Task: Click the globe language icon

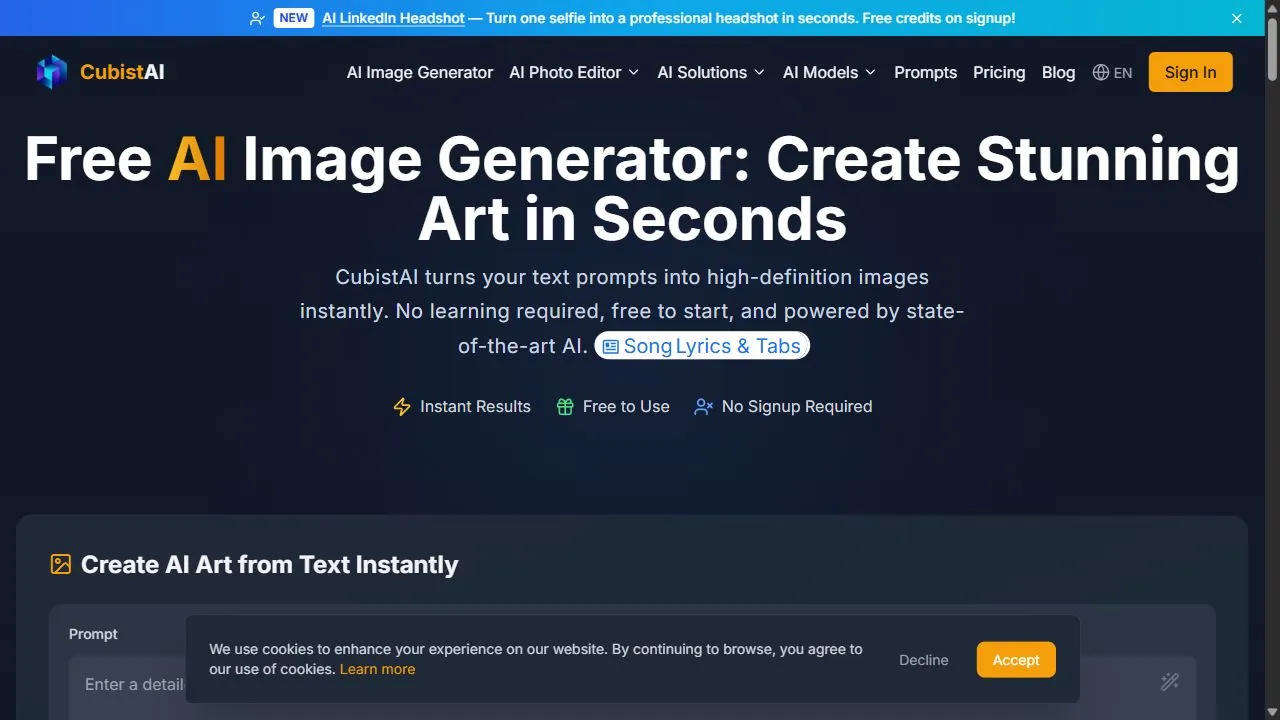Action: [1101, 72]
